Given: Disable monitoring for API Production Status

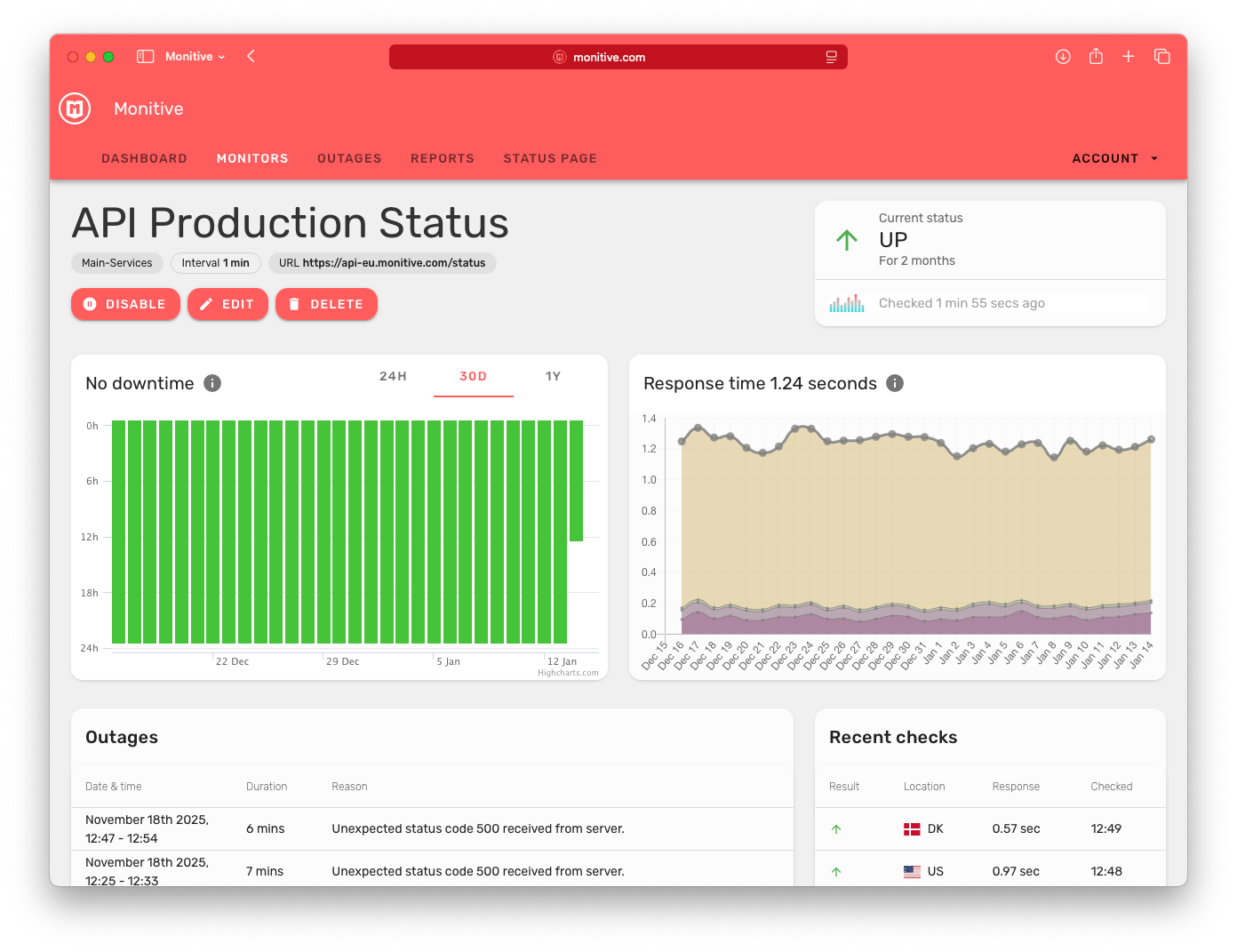Looking at the screenshot, I should (125, 304).
